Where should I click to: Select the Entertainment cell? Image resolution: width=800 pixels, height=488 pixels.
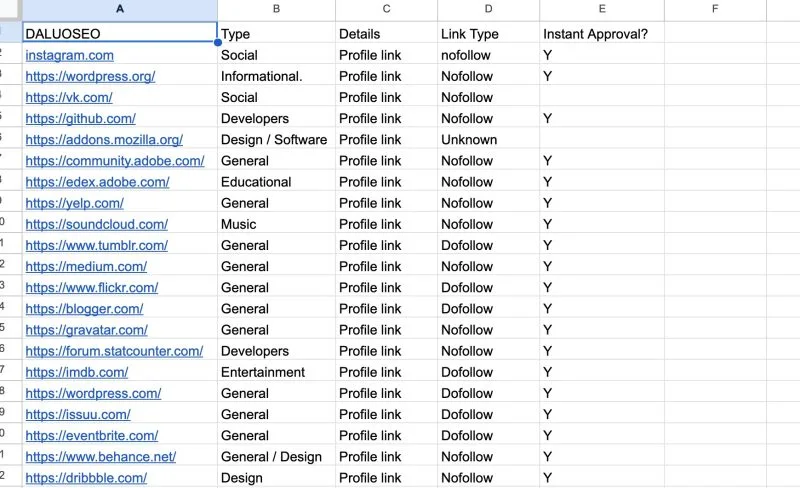(277, 372)
